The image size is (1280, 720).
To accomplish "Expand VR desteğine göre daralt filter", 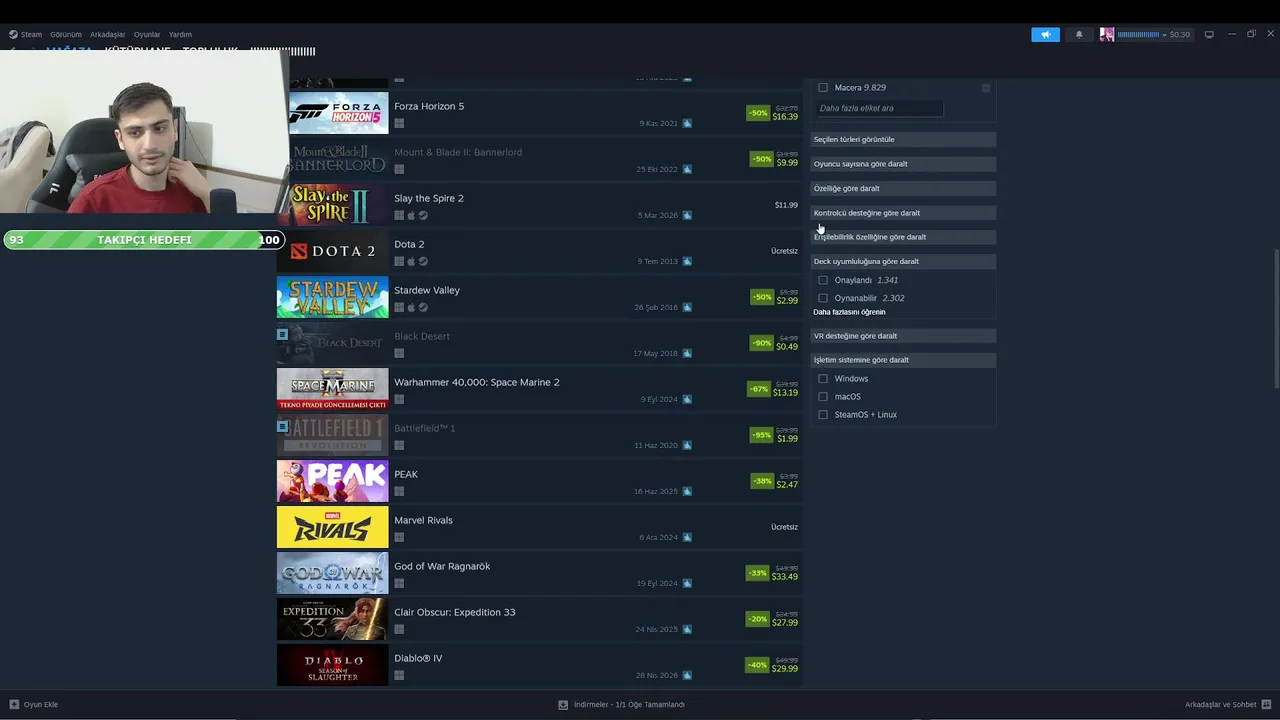I will tap(903, 336).
